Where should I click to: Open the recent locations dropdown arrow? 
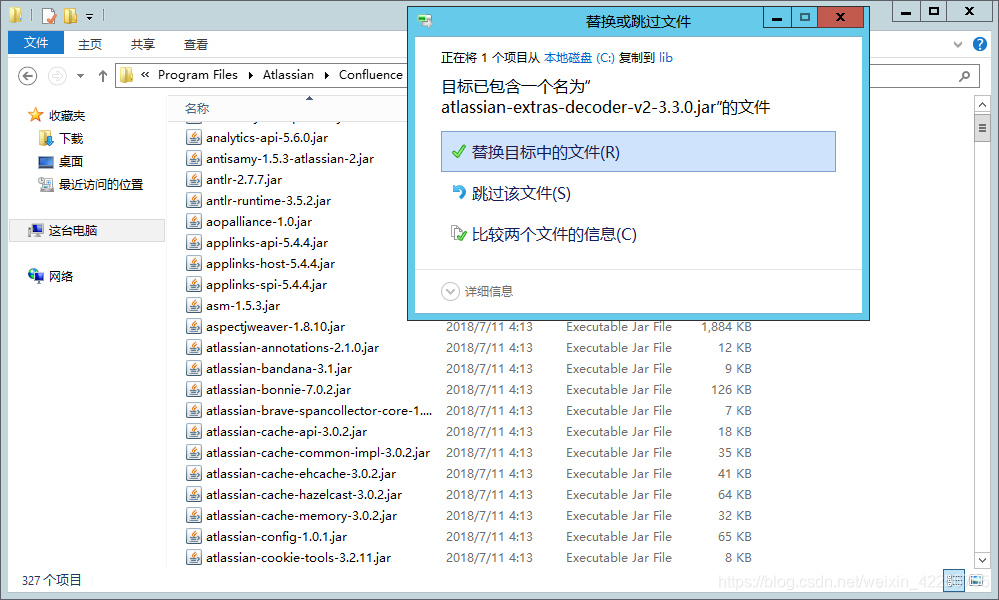80,76
